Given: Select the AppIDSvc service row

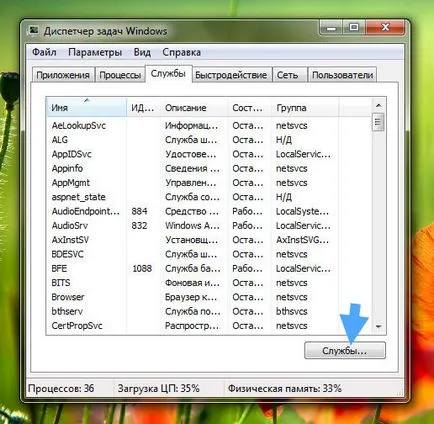Looking at the screenshot, I should tap(208, 154).
